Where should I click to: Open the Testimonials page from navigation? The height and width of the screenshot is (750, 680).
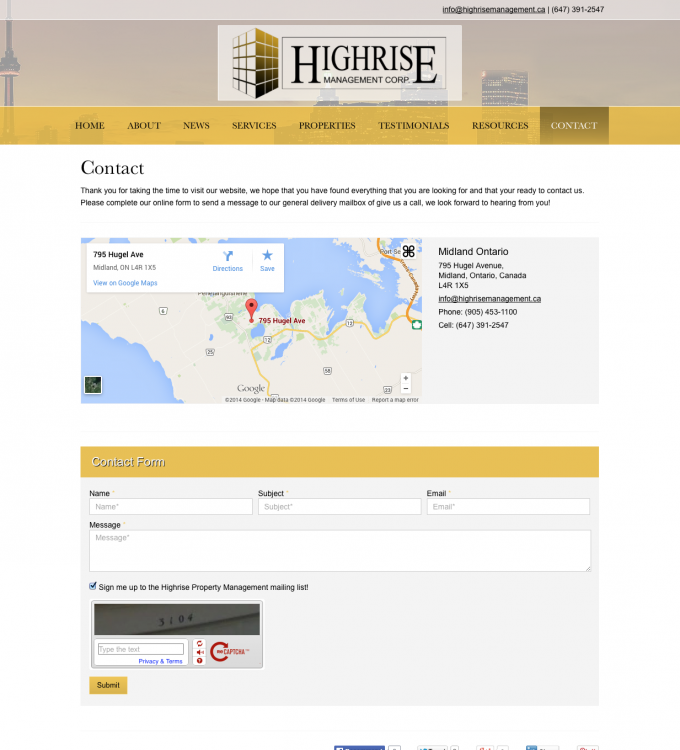click(413, 126)
